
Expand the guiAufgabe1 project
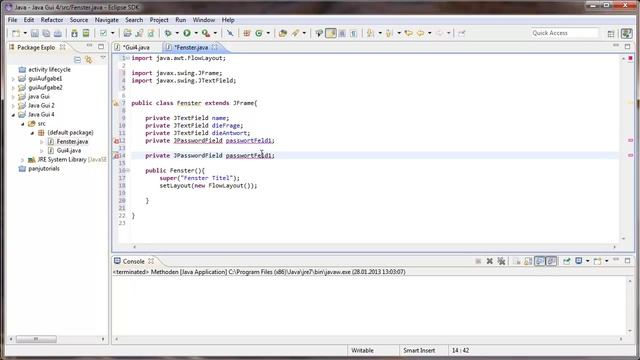click(13, 79)
